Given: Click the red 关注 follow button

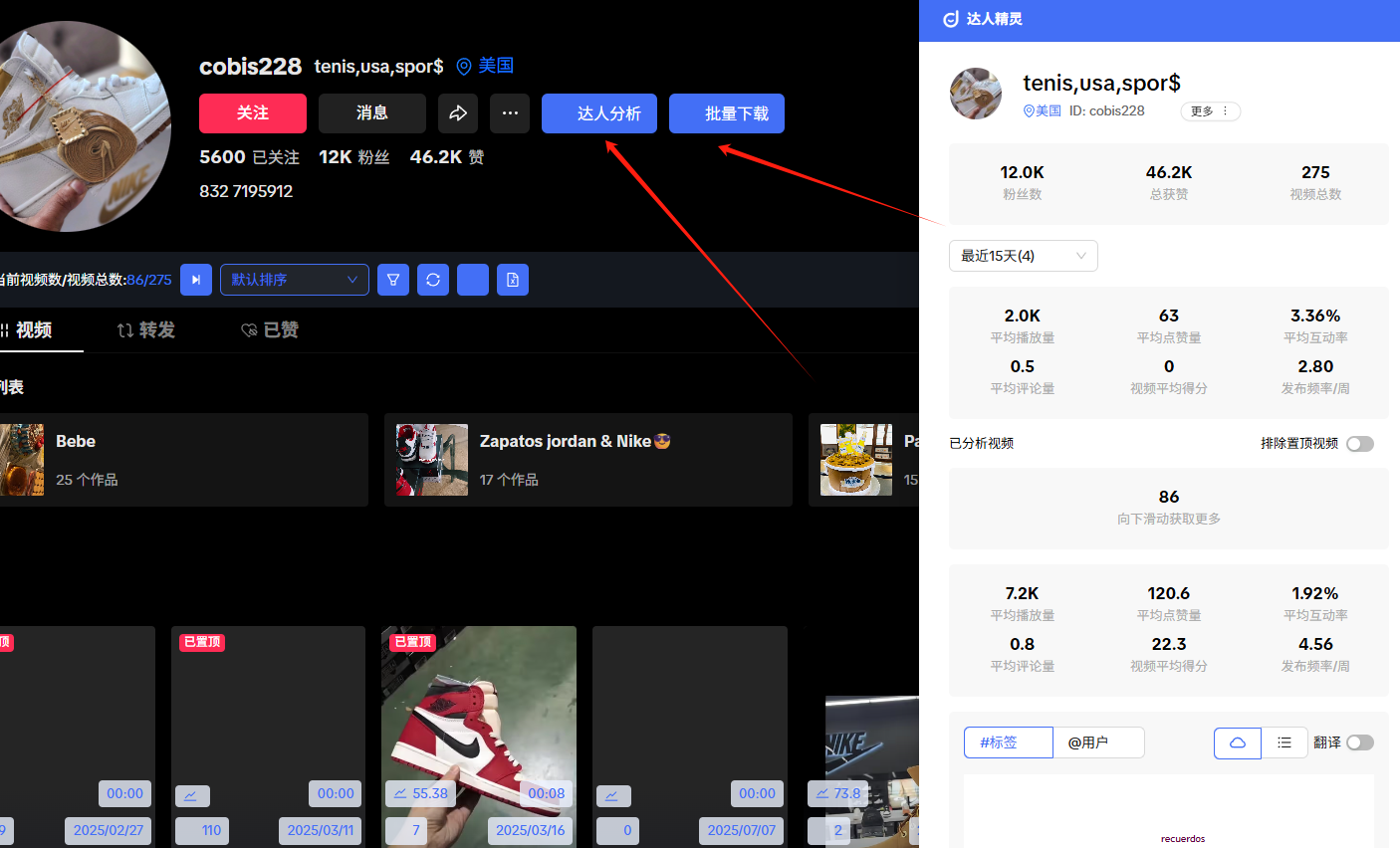Looking at the screenshot, I should (x=253, y=113).
